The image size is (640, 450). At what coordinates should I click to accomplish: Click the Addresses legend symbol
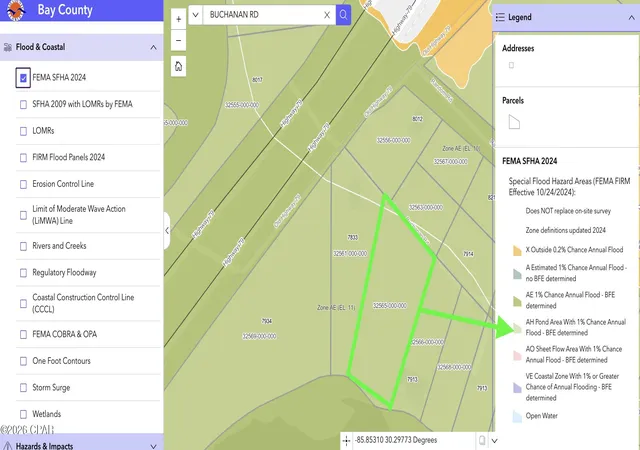[x=511, y=65]
